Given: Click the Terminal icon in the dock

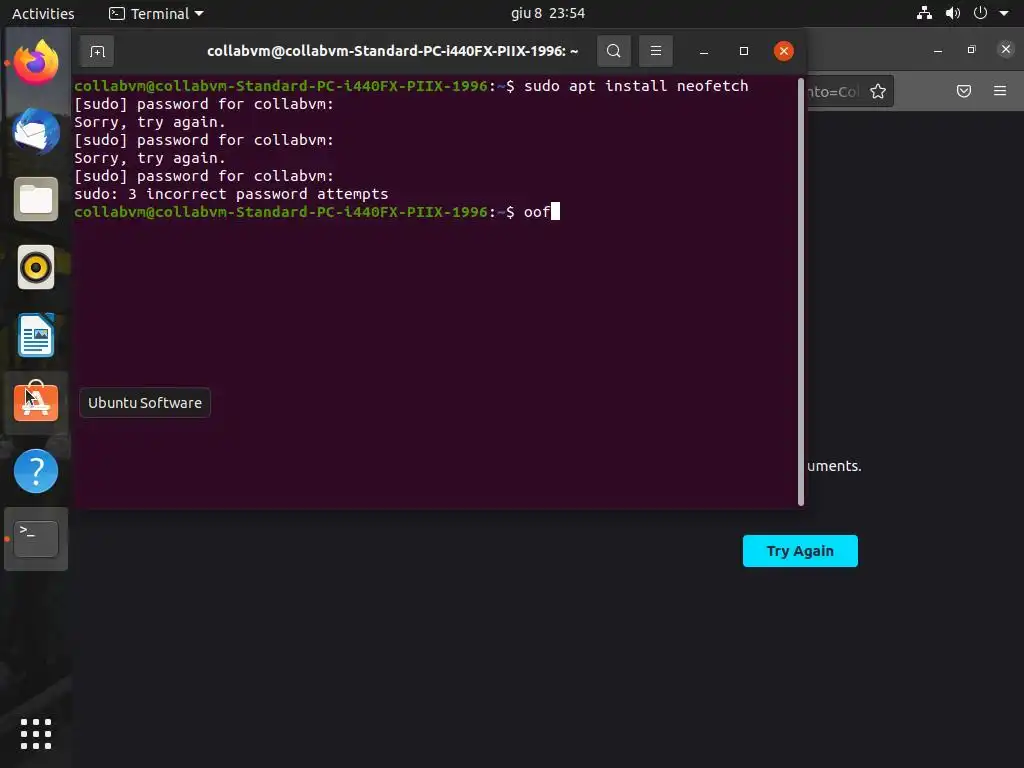Looking at the screenshot, I should click(x=36, y=539).
